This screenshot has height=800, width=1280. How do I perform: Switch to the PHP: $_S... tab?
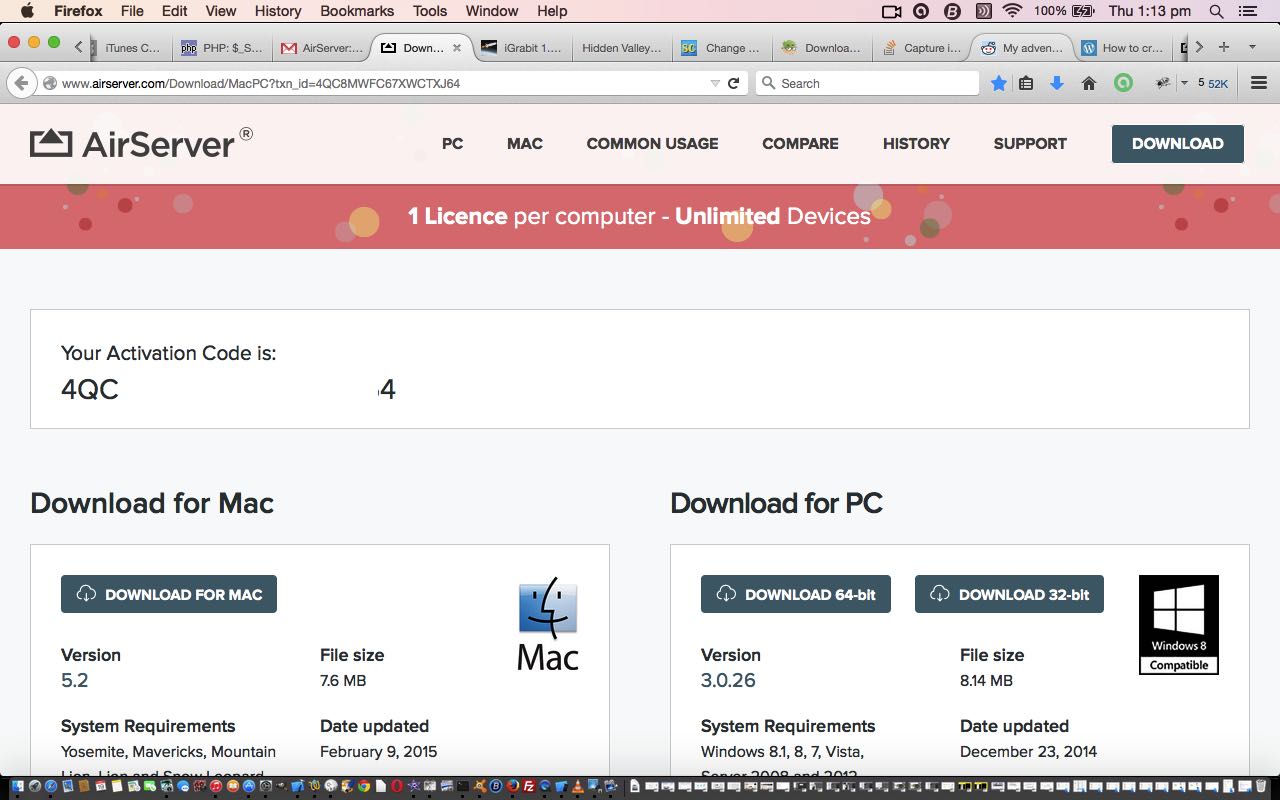[x=222, y=47]
